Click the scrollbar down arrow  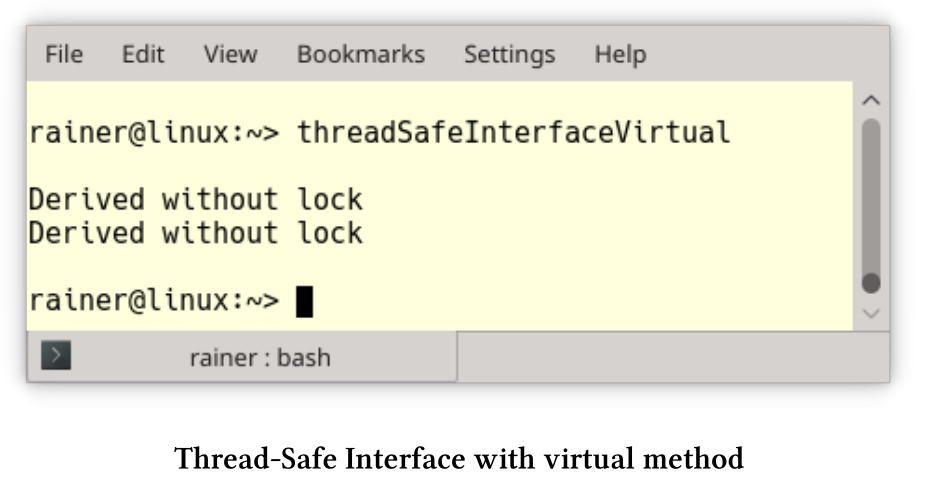click(871, 313)
